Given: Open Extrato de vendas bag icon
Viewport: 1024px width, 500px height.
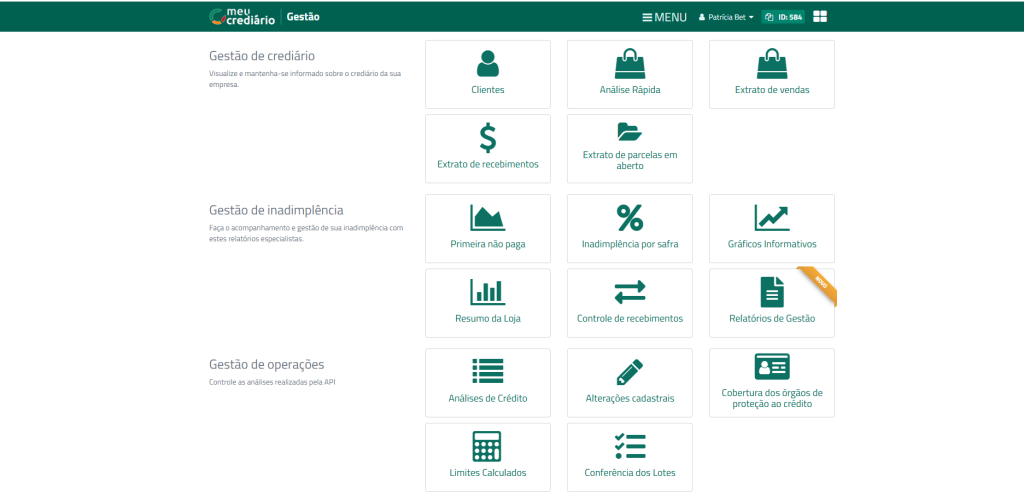Looking at the screenshot, I should point(771,64).
